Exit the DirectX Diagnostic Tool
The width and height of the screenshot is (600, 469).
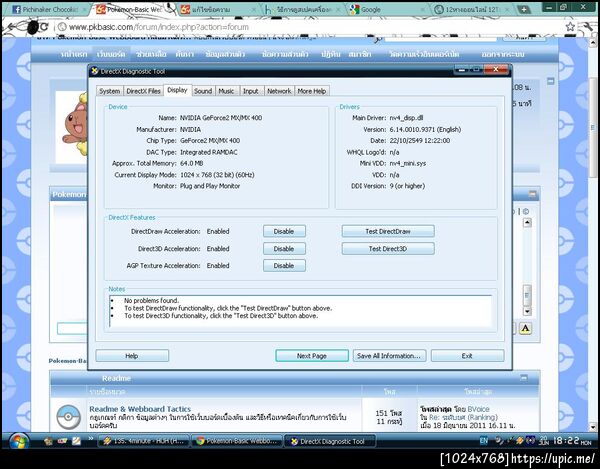click(x=467, y=356)
